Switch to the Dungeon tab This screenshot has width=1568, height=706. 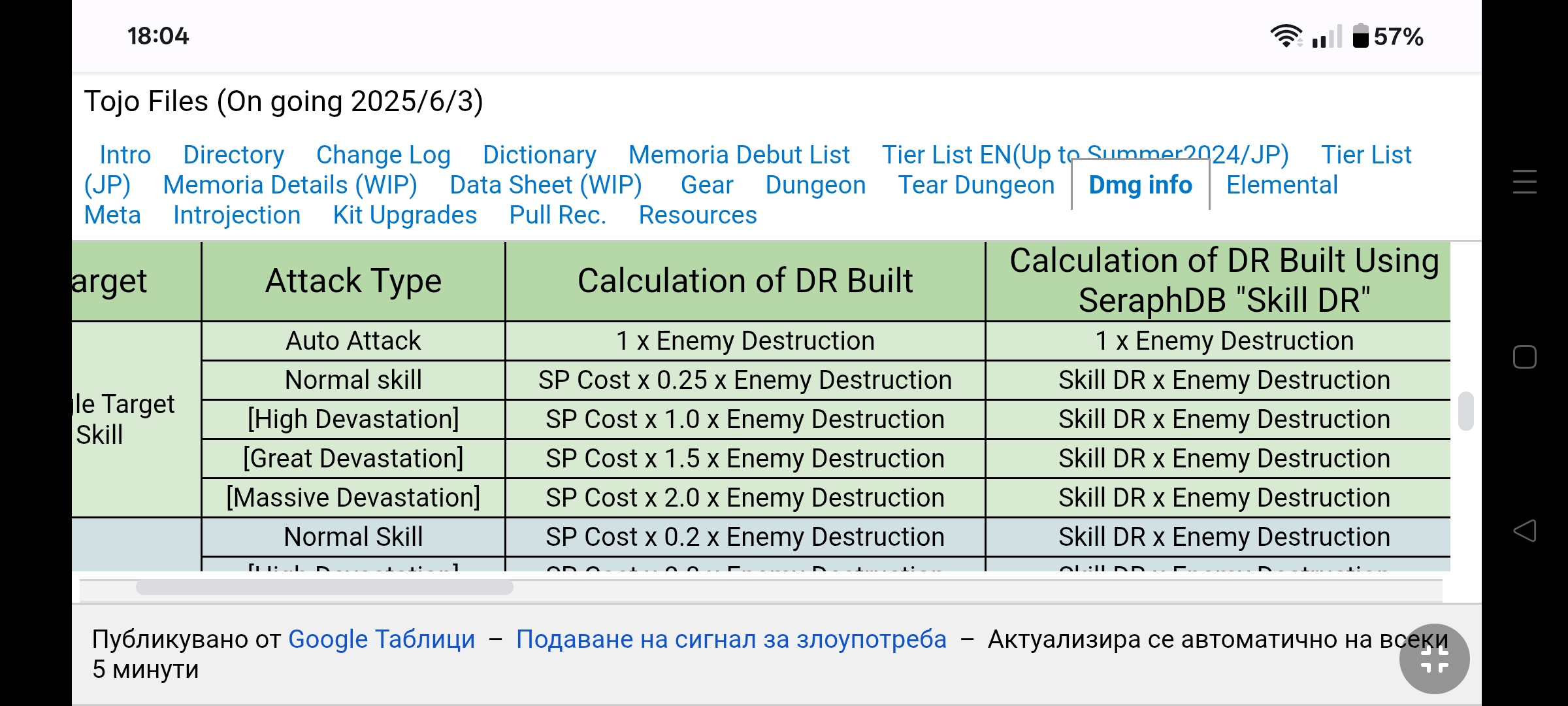point(815,185)
